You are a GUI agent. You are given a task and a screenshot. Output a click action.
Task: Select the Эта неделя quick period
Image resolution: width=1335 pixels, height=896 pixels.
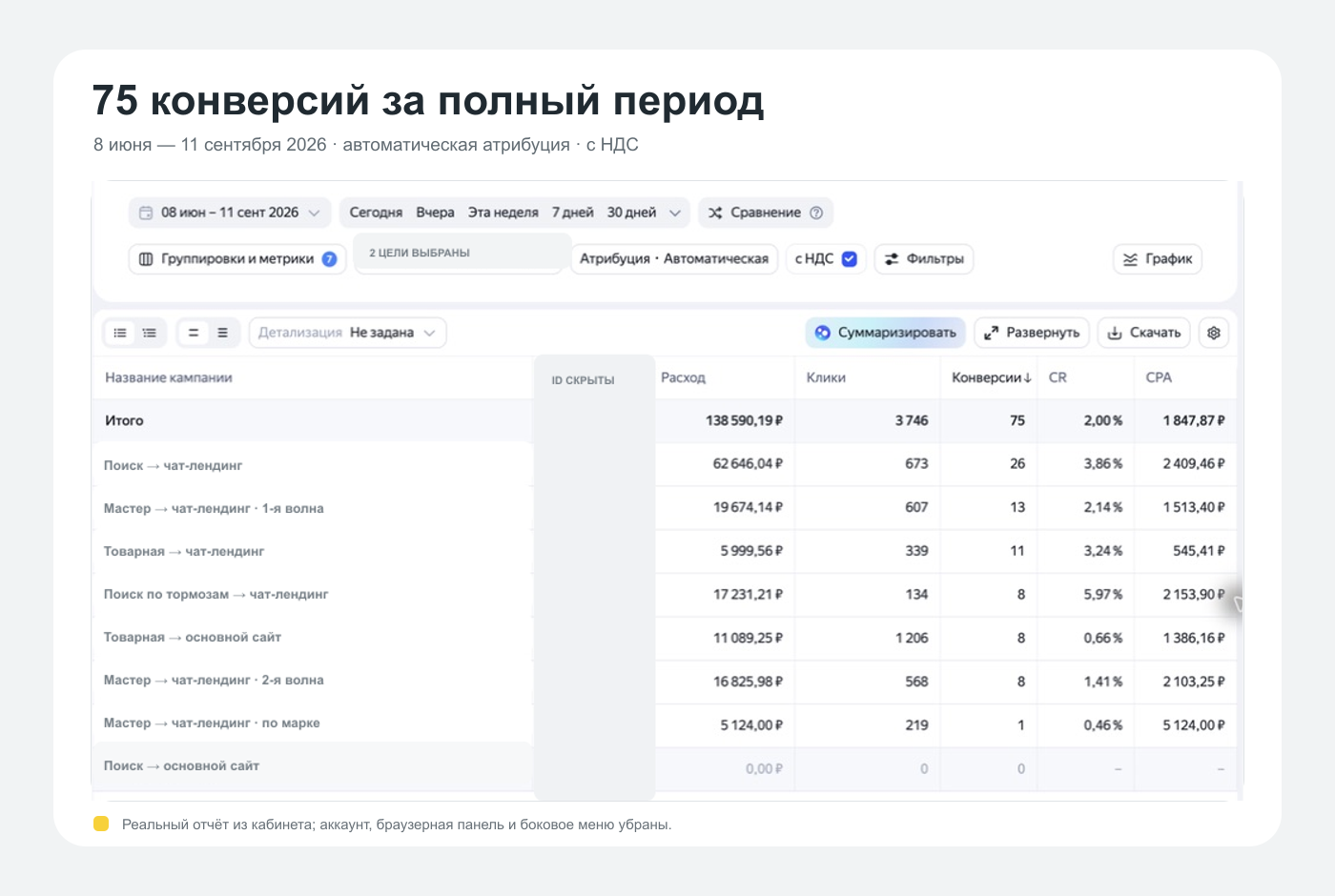[x=503, y=213]
